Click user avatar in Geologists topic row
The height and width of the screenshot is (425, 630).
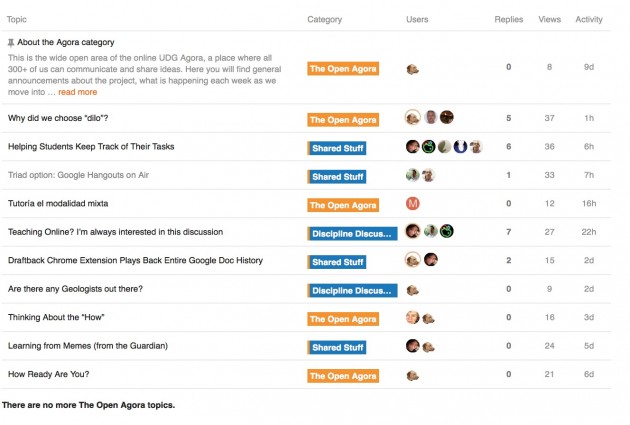(412, 290)
